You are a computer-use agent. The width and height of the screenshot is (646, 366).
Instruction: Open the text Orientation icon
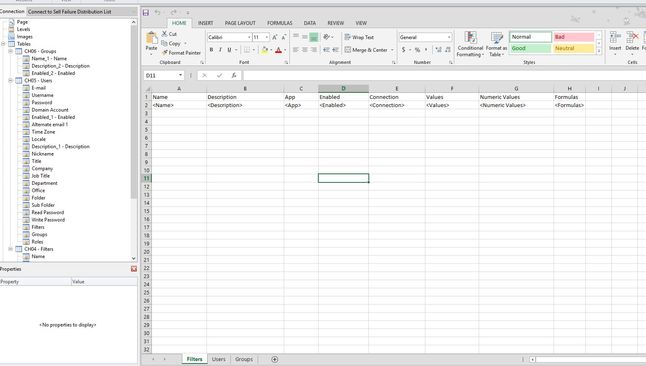click(x=327, y=37)
